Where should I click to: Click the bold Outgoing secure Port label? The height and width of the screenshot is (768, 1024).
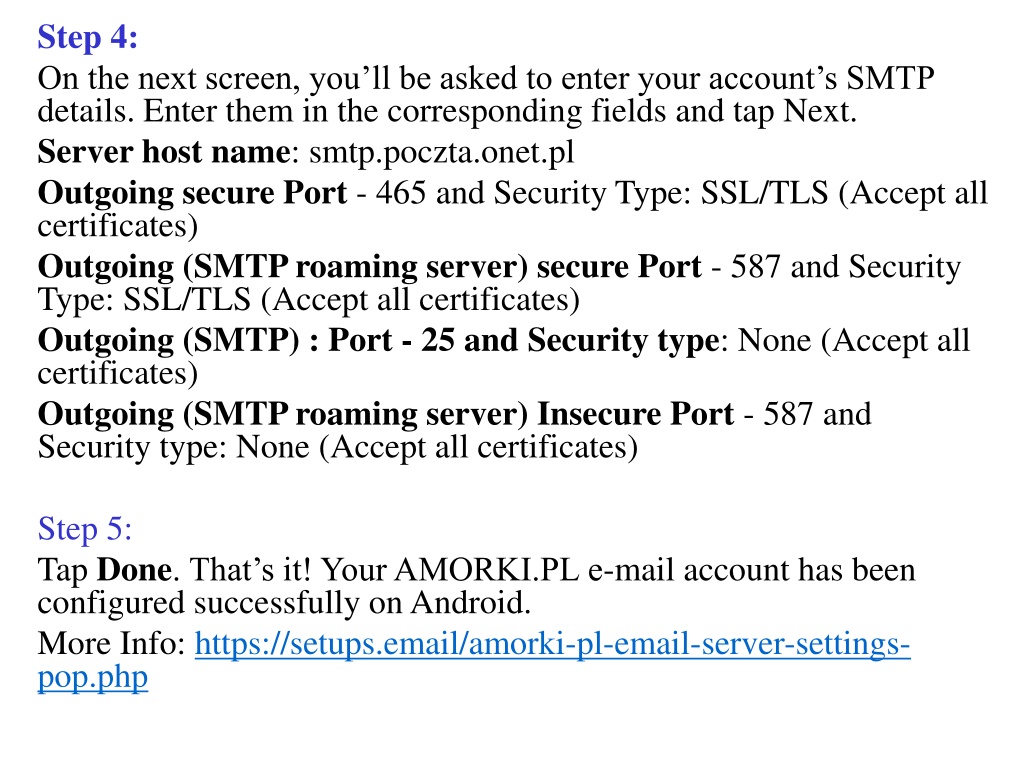(x=193, y=193)
